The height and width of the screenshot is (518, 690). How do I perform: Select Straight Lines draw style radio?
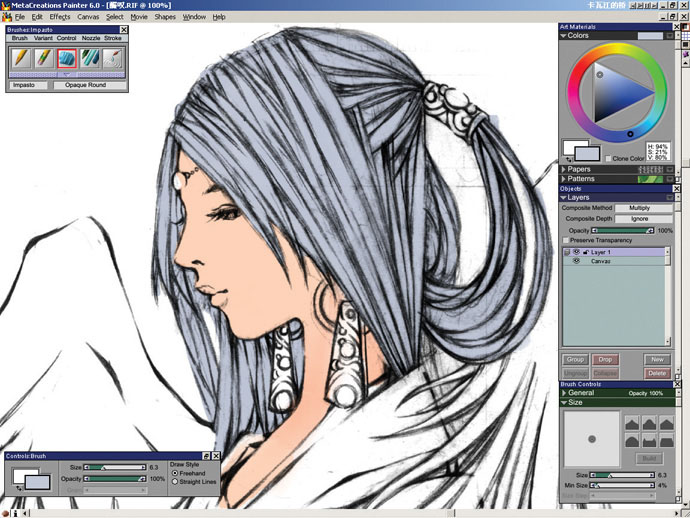(175, 482)
